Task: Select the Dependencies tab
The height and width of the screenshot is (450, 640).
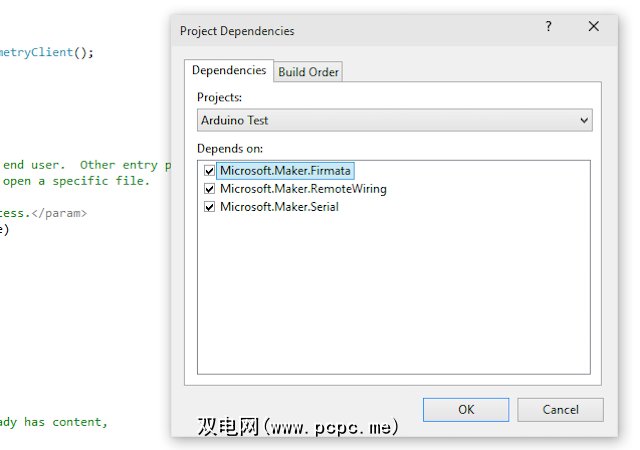Action: pos(229,71)
